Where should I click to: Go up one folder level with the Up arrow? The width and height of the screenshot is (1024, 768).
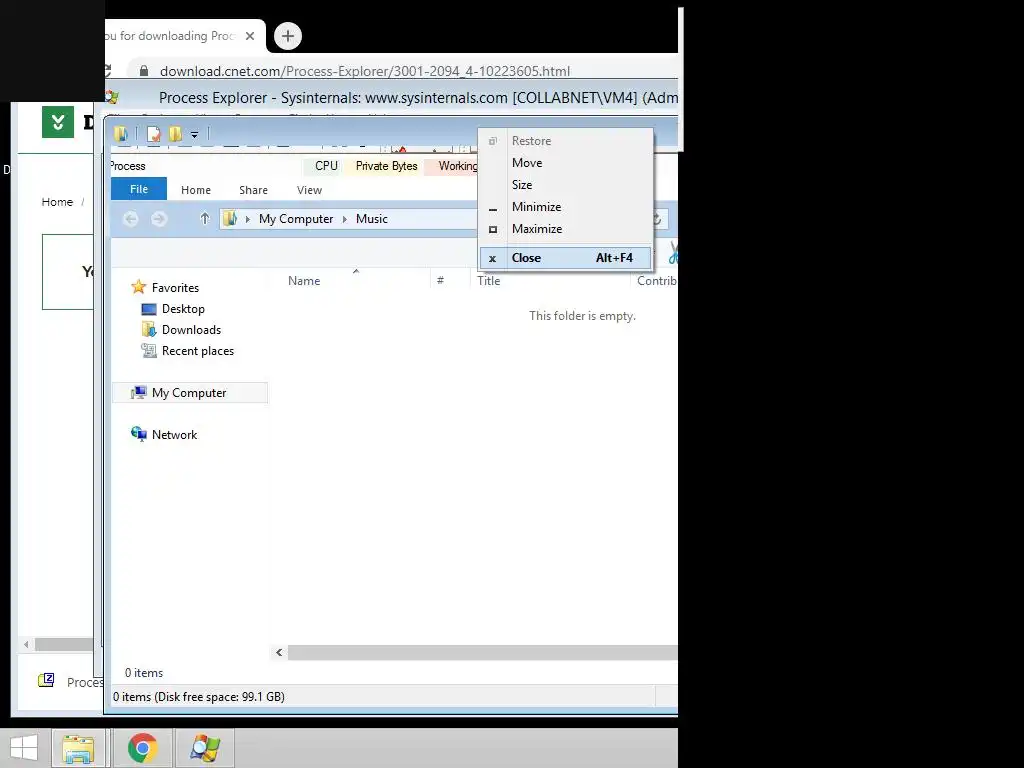tap(204, 219)
